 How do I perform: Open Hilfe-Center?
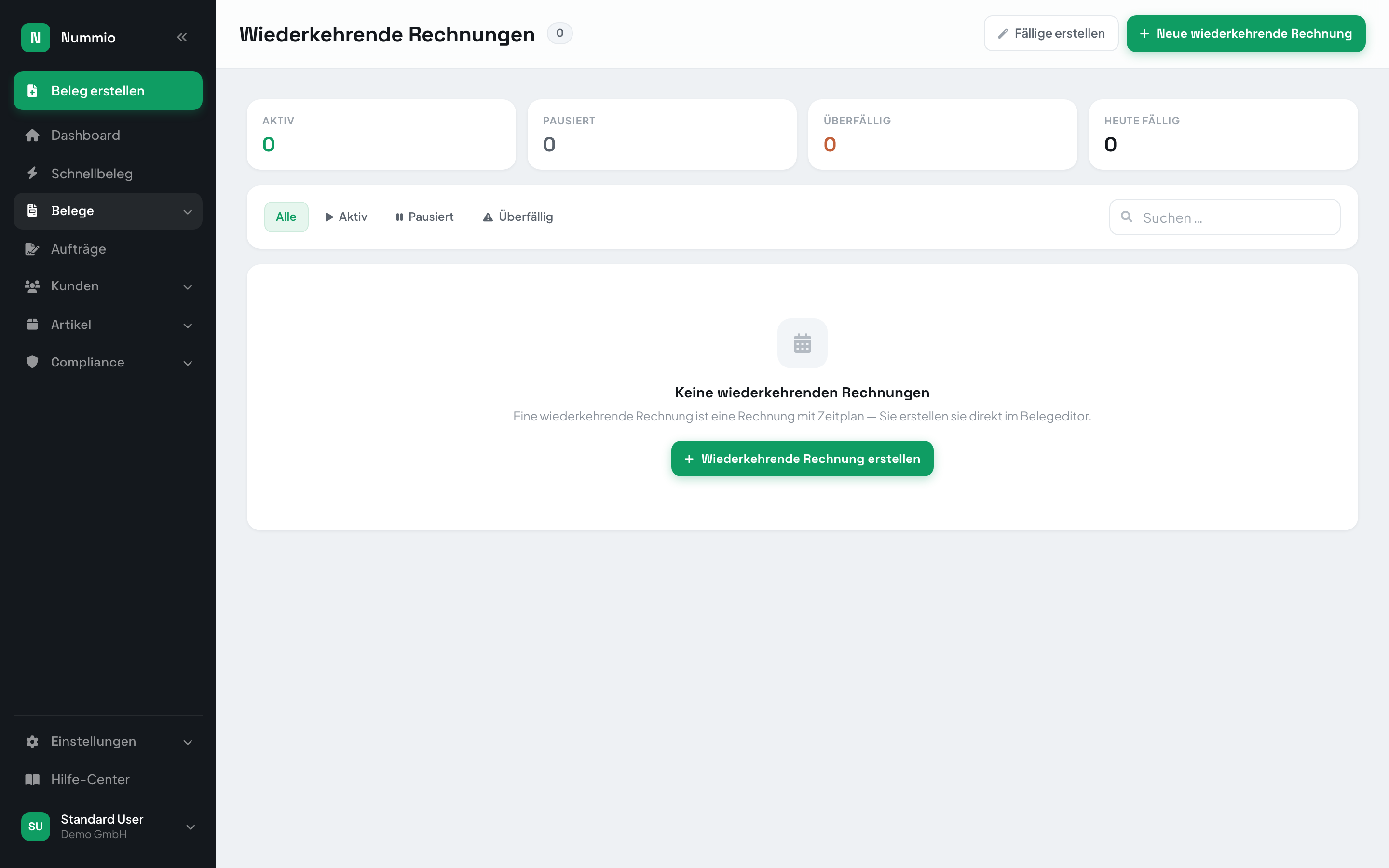point(108,779)
